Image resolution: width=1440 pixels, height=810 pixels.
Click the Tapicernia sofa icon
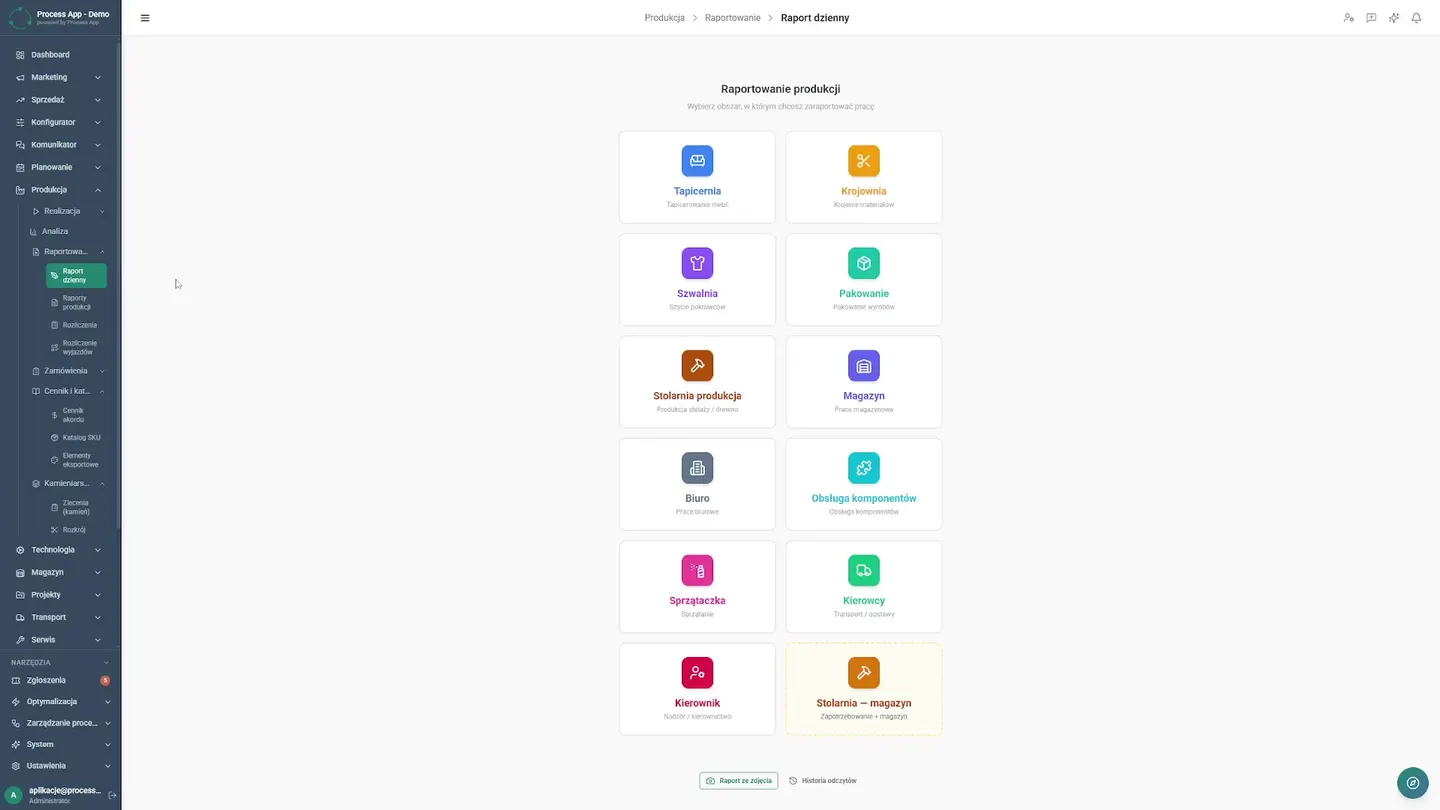pos(697,161)
